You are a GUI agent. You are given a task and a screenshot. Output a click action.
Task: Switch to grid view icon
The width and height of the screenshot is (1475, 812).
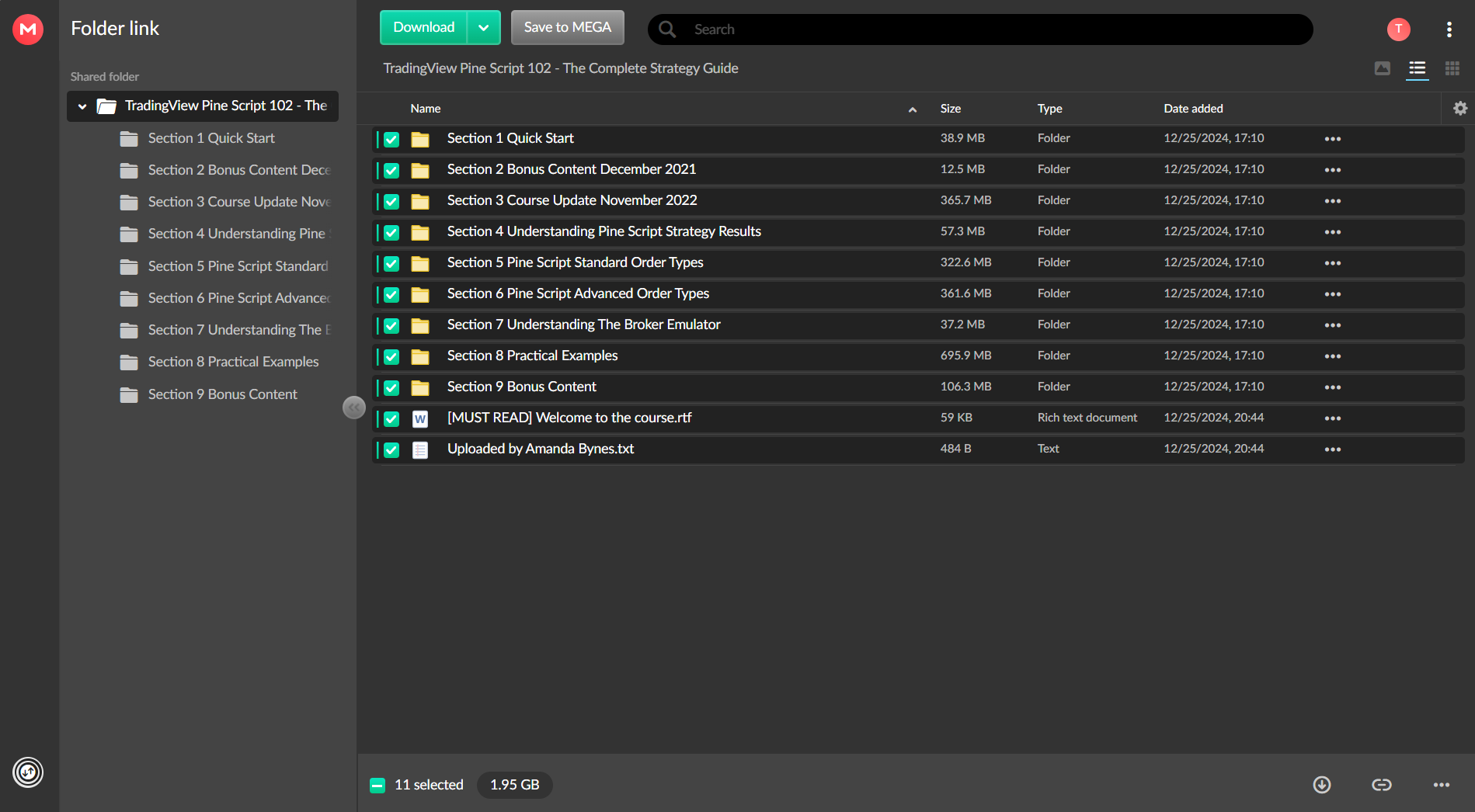1452,68
